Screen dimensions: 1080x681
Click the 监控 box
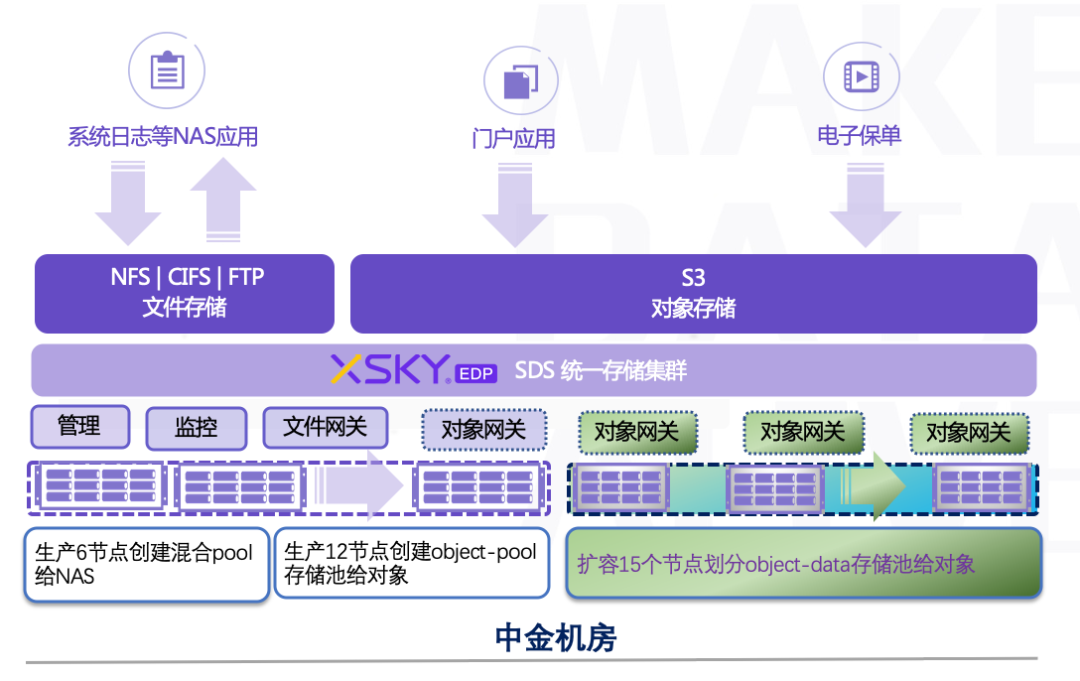pyautogui.click(x=196, y=428)
